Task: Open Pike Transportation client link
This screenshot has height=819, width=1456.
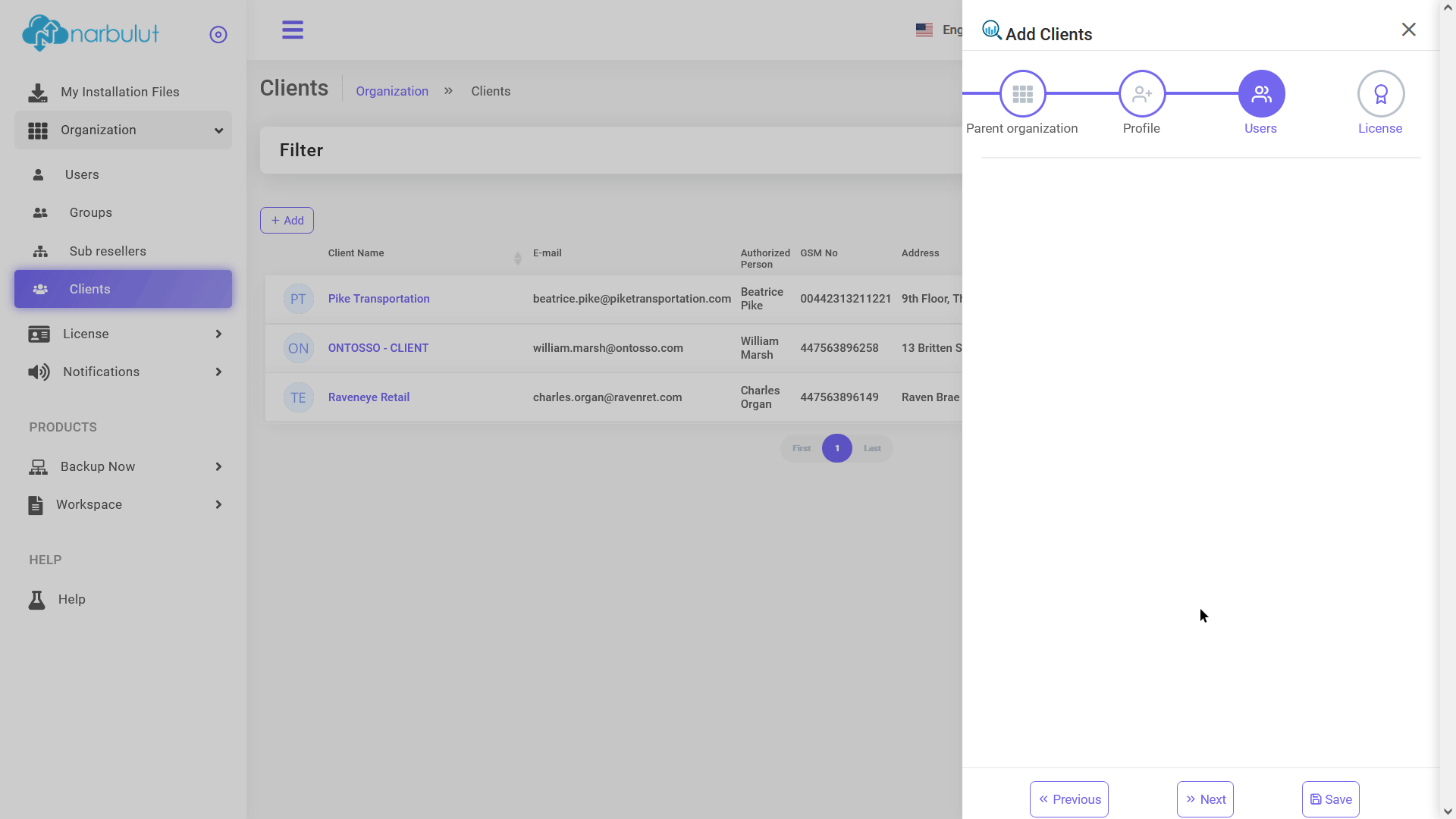Action: [x=378, y=299]
